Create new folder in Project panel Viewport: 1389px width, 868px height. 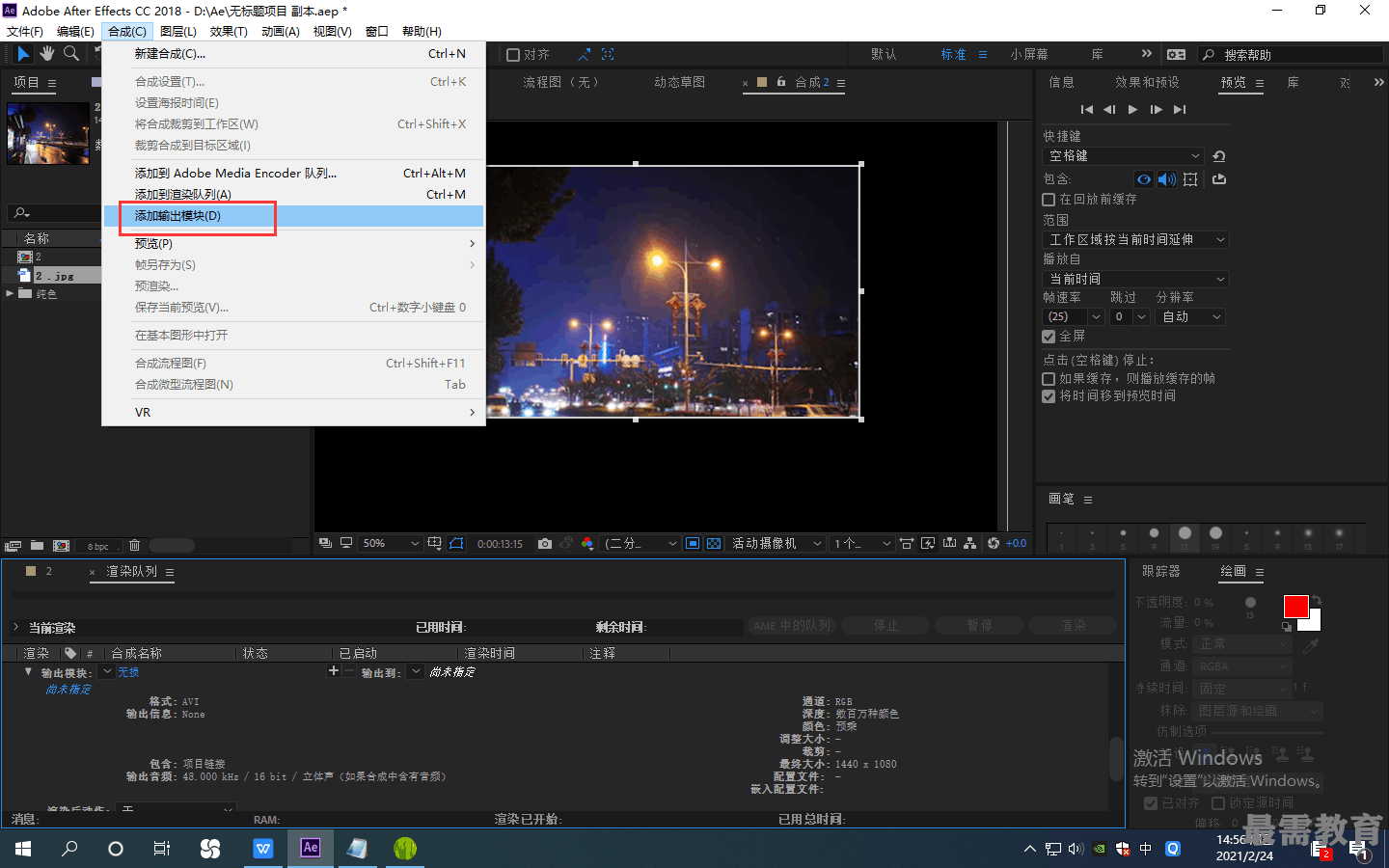(37, 546)
